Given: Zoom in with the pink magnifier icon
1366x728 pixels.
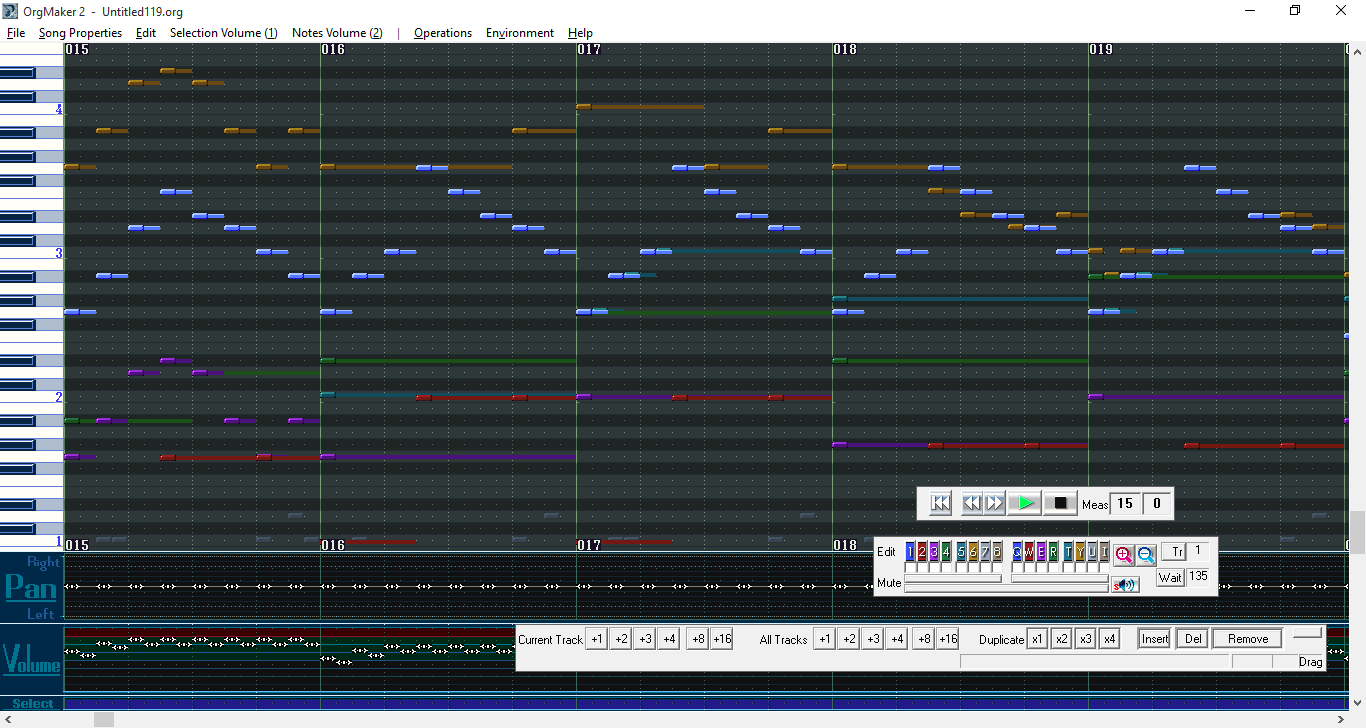Looking at the screenshot, I should point(1123,554).
